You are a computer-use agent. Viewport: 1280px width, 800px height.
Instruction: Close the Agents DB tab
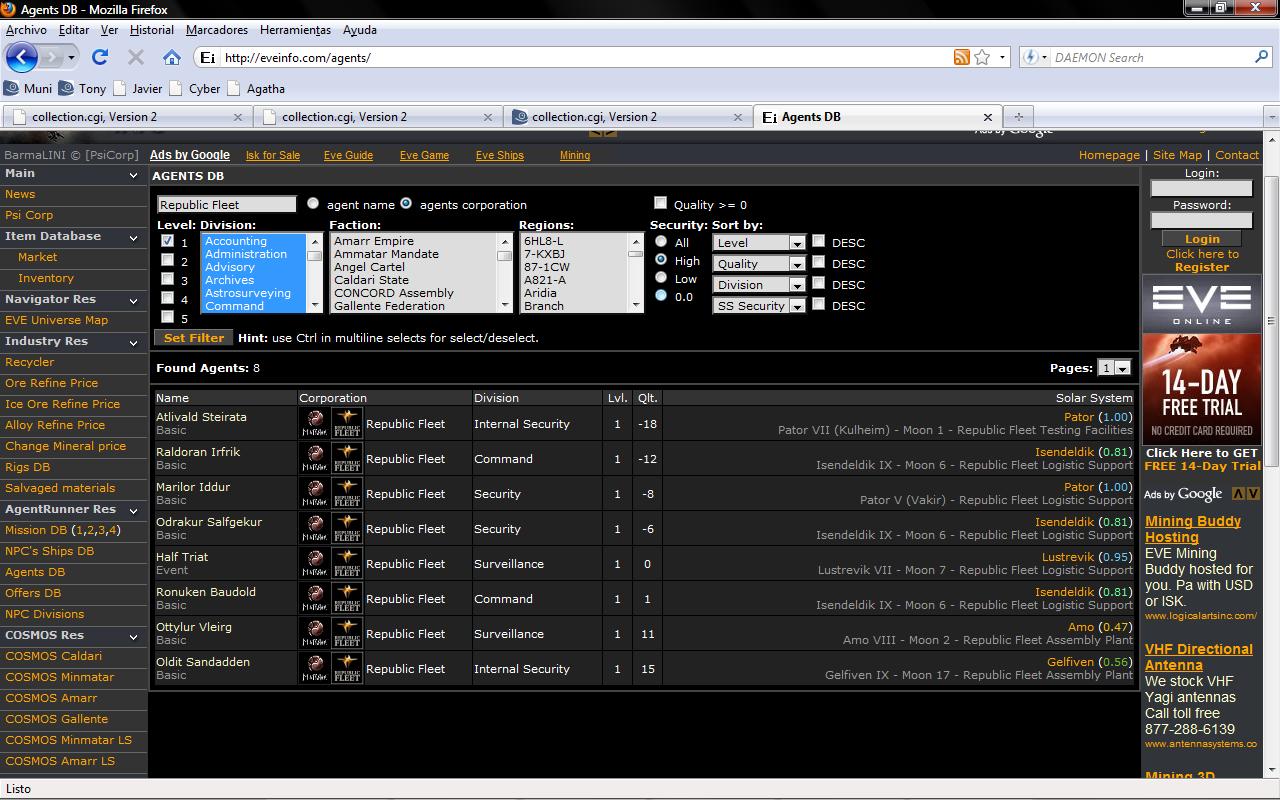tap(988, 117)
